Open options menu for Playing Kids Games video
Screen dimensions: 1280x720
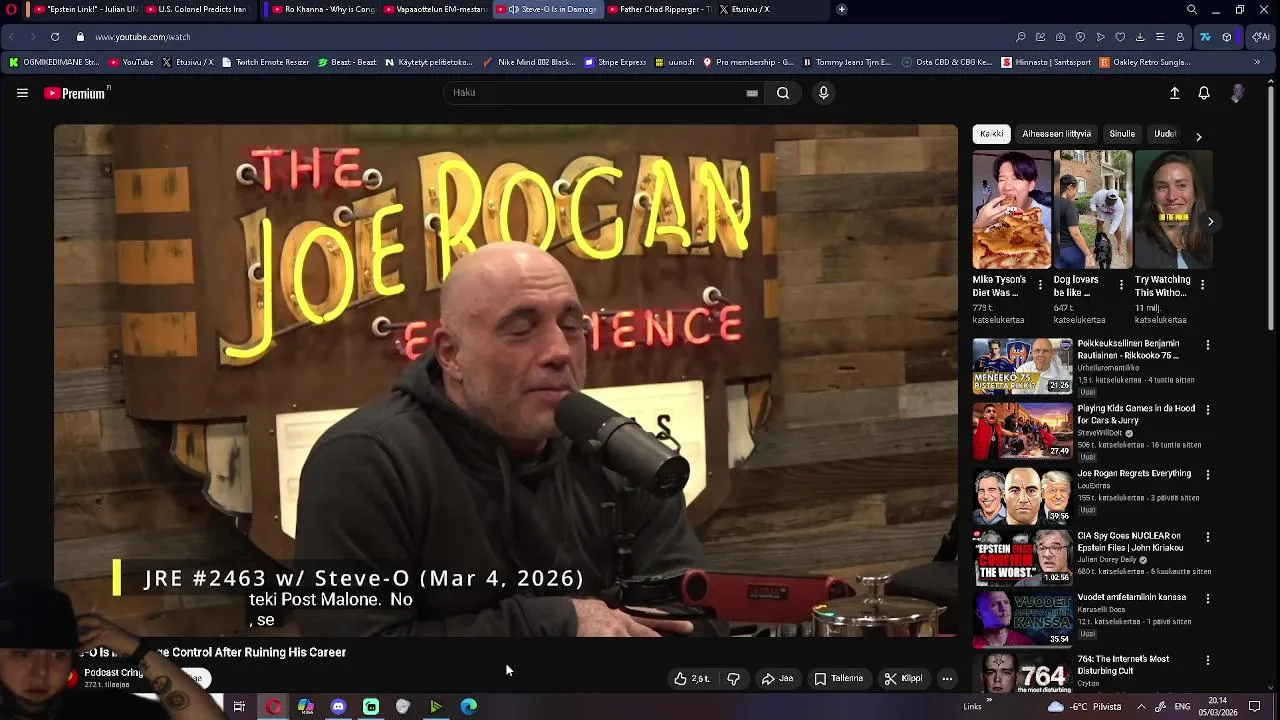[x=1207, y=410]
